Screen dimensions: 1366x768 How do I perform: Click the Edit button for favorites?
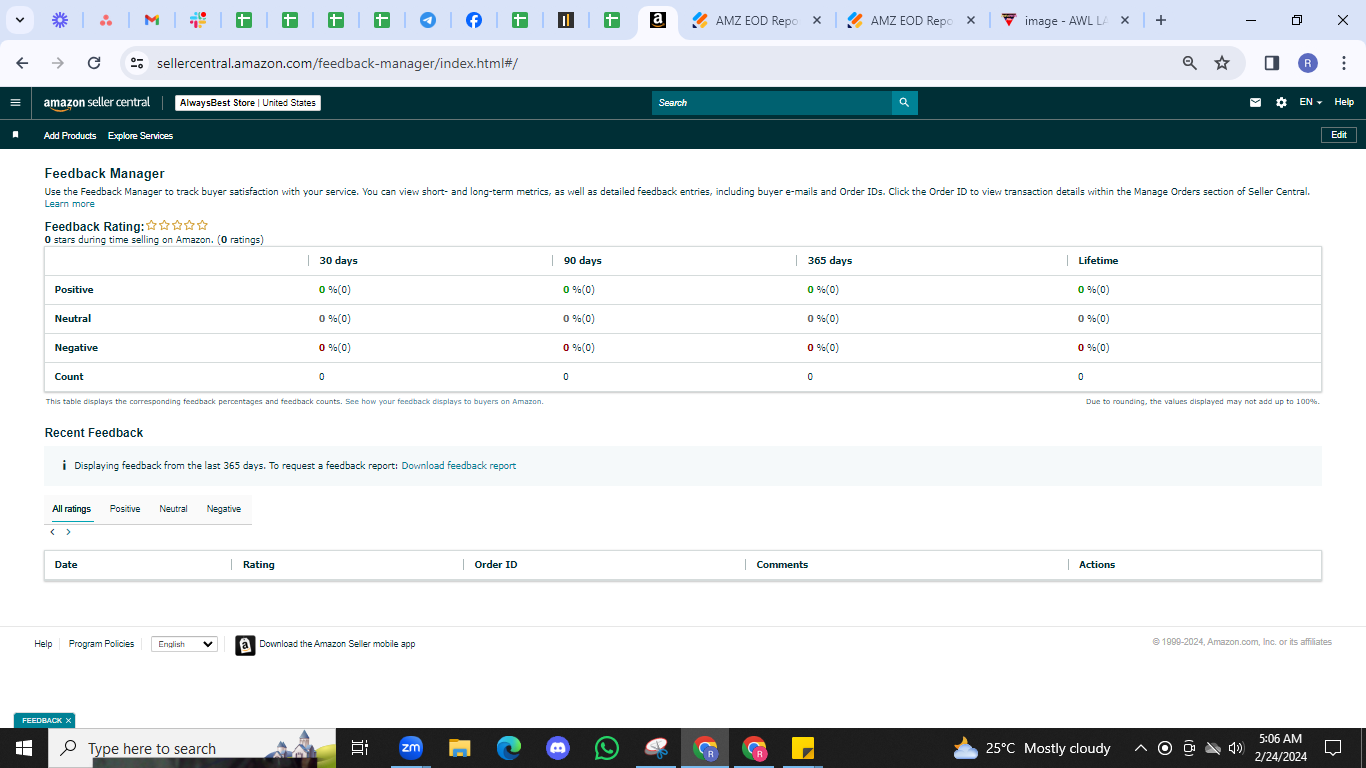point(1339,135)
